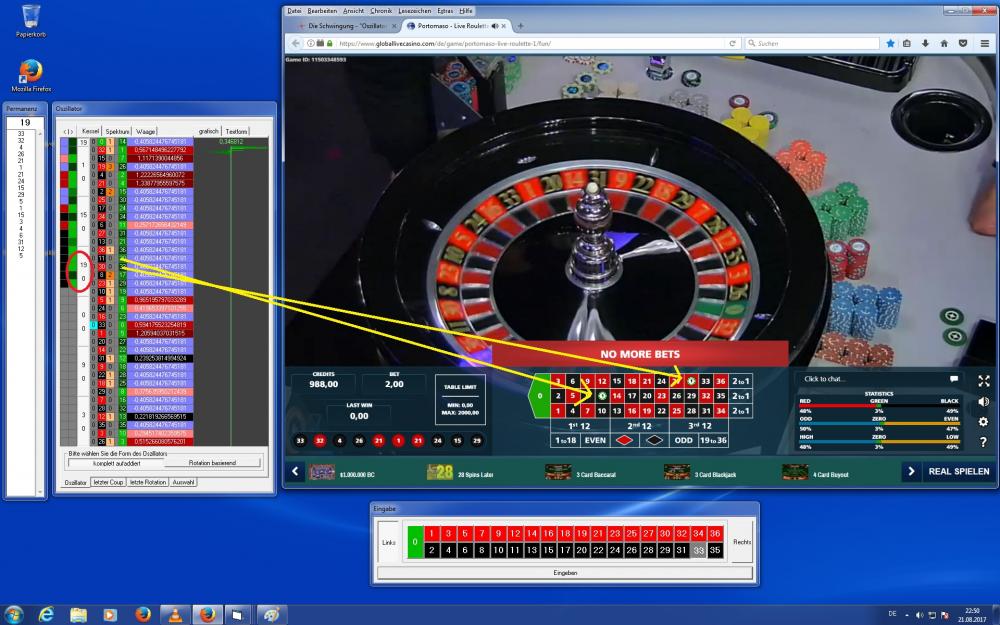Open the Pocket icon in the toolbar
Viewport: 1000px width, 625px height.
tap(963, 43)
